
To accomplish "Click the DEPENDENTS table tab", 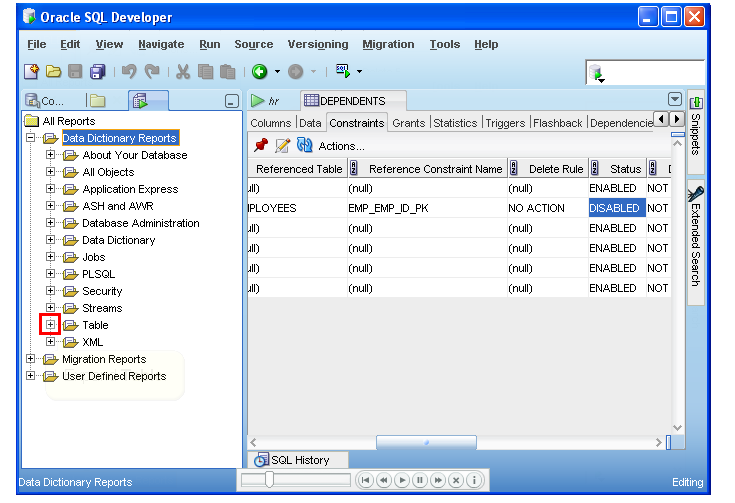I will (352, 101).
